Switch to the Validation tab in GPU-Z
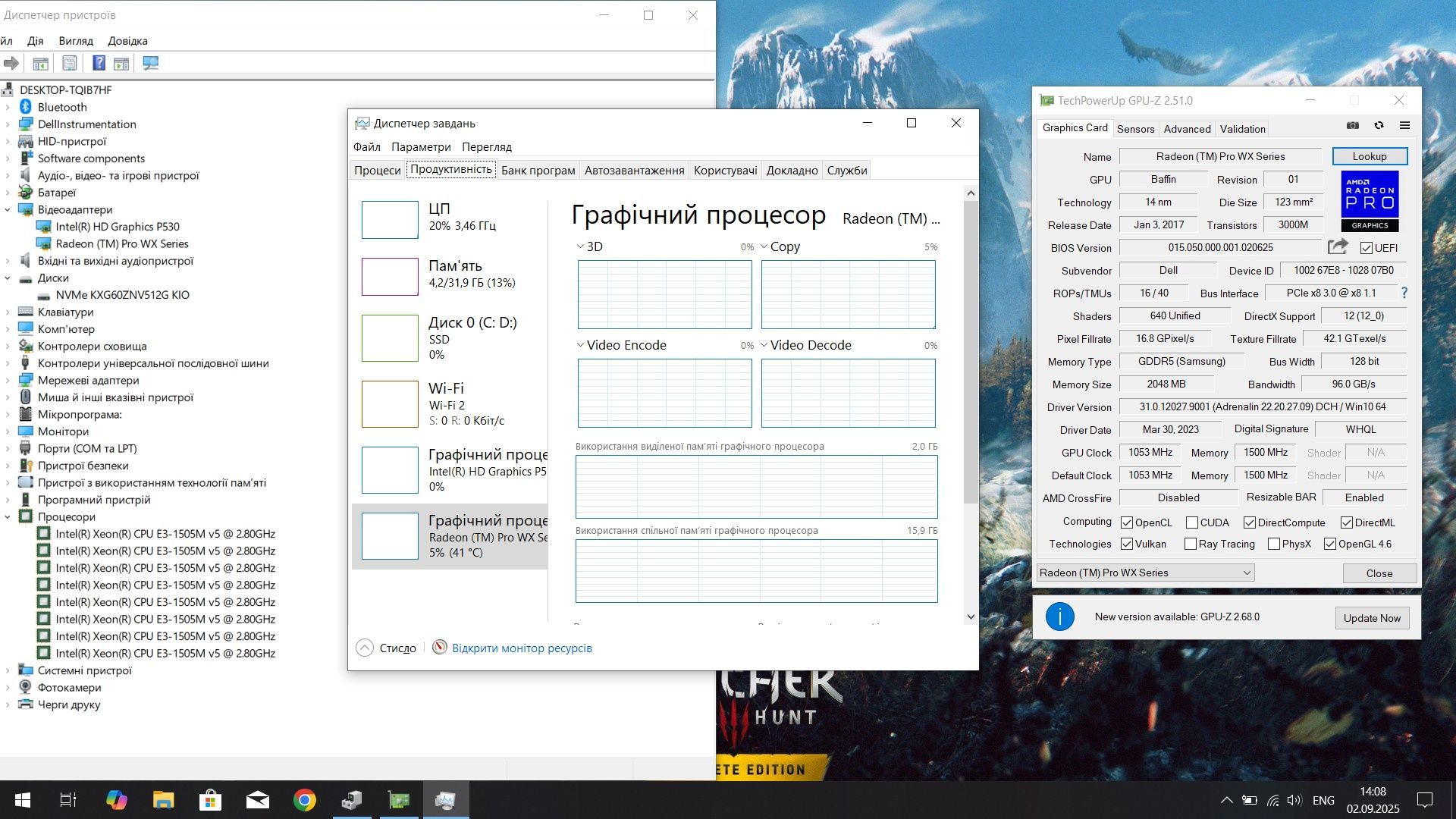This screenshot has height=819, width=1456. coord(1242,129)
